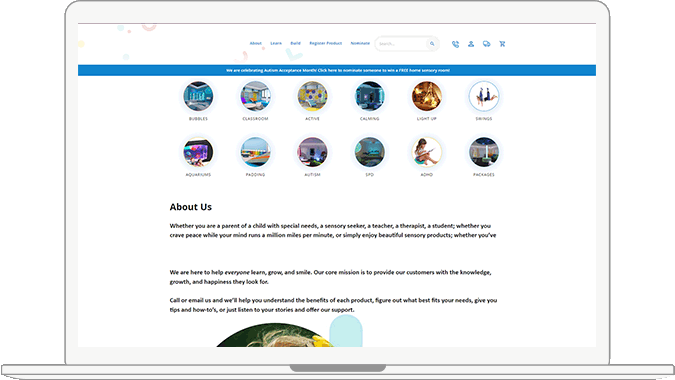This screenshot has height=380, width=675.
Task: Click the phone call icon in header
Action: pyautogui.click(x=455, y=44)
